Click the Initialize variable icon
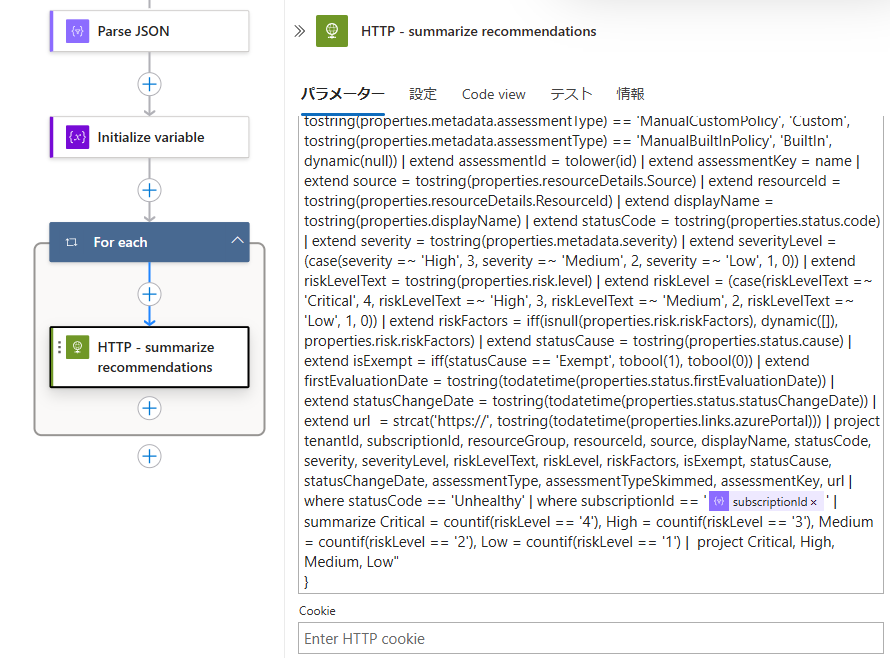Viewport: 890px width, 658px height. (77, 137)
